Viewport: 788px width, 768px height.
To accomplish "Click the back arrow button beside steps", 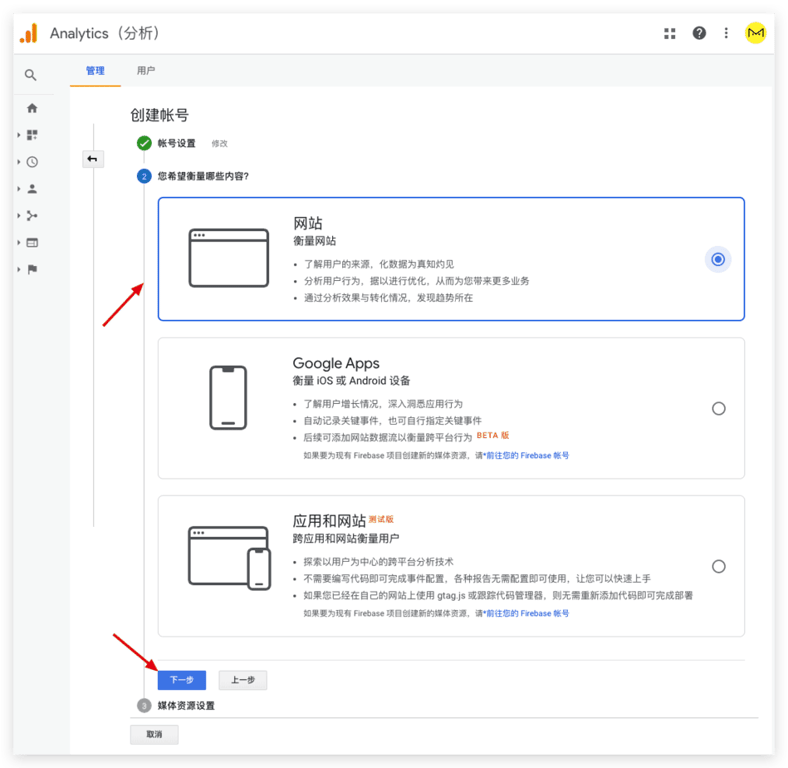I will [93, 159].
